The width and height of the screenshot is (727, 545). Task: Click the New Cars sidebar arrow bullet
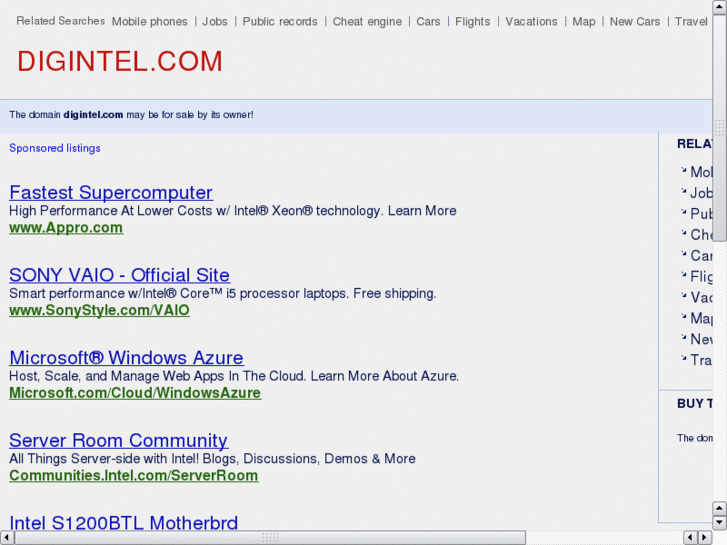click(x=683, y=337)
